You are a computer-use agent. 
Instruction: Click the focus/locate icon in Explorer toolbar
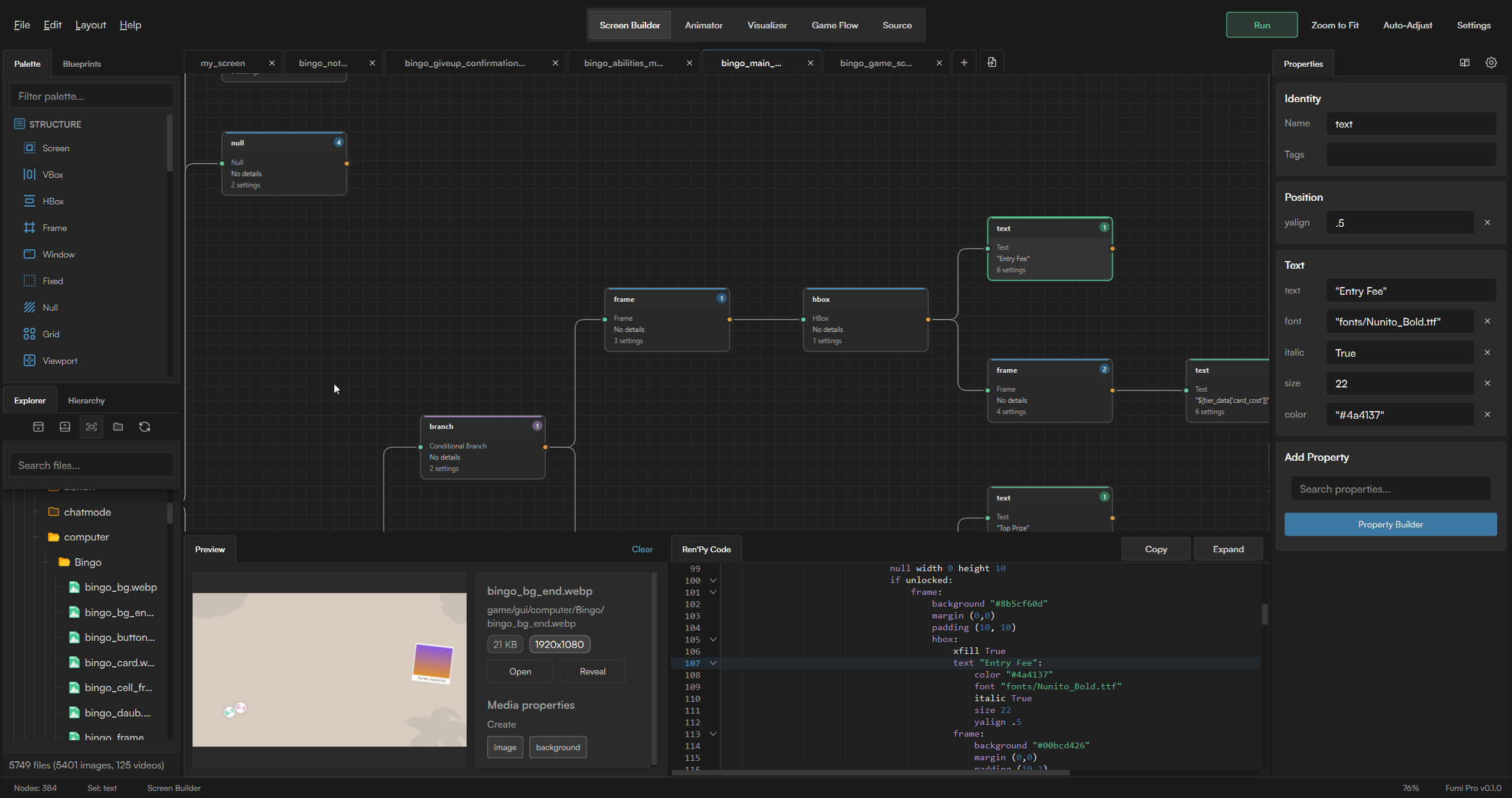[92, 426]
